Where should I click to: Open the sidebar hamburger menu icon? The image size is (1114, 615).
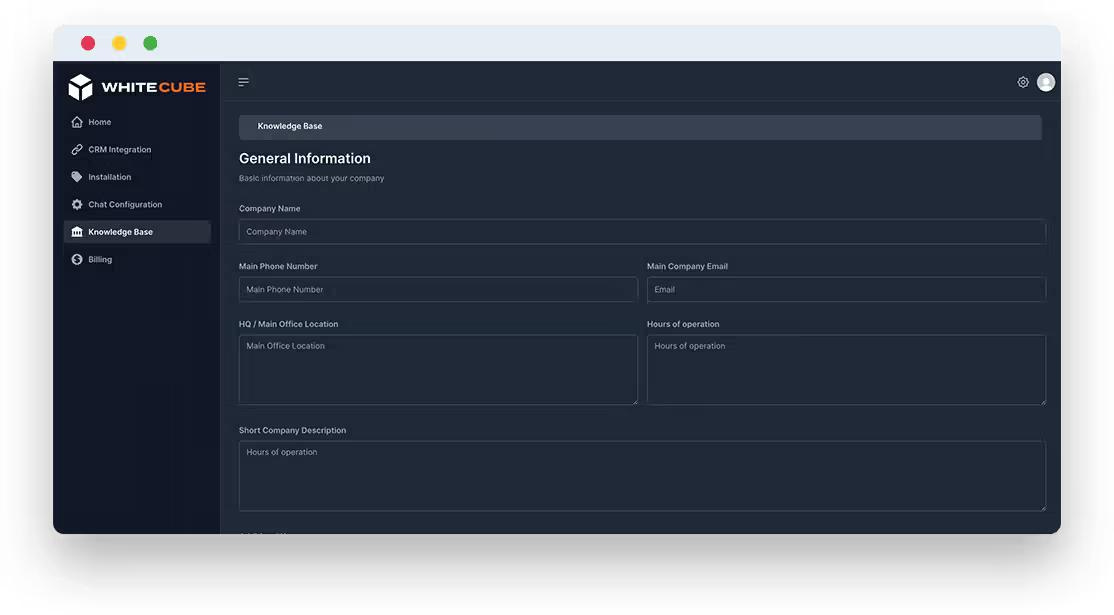[243, 81]
